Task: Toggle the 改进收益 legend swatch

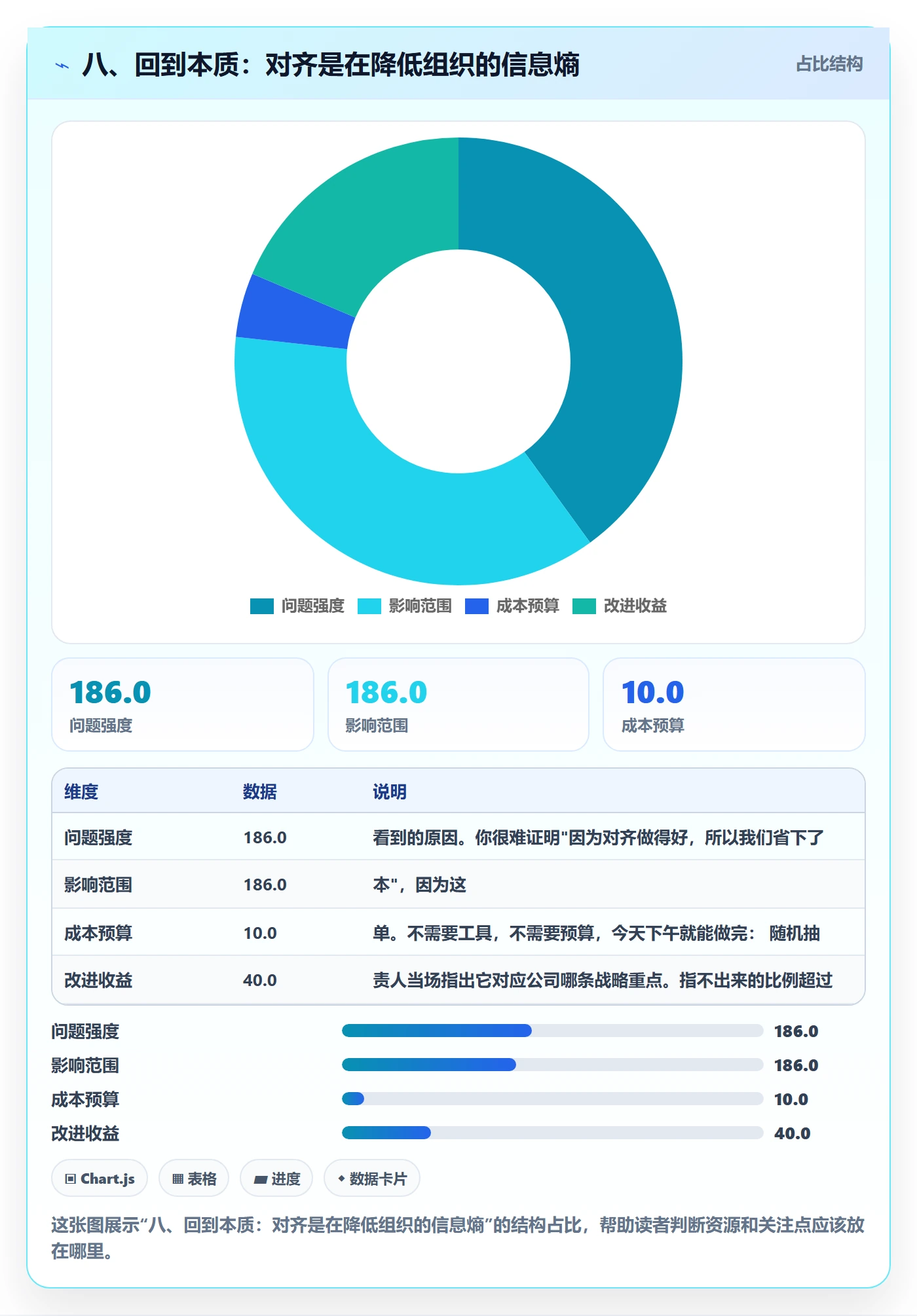Action: (584, 606)
